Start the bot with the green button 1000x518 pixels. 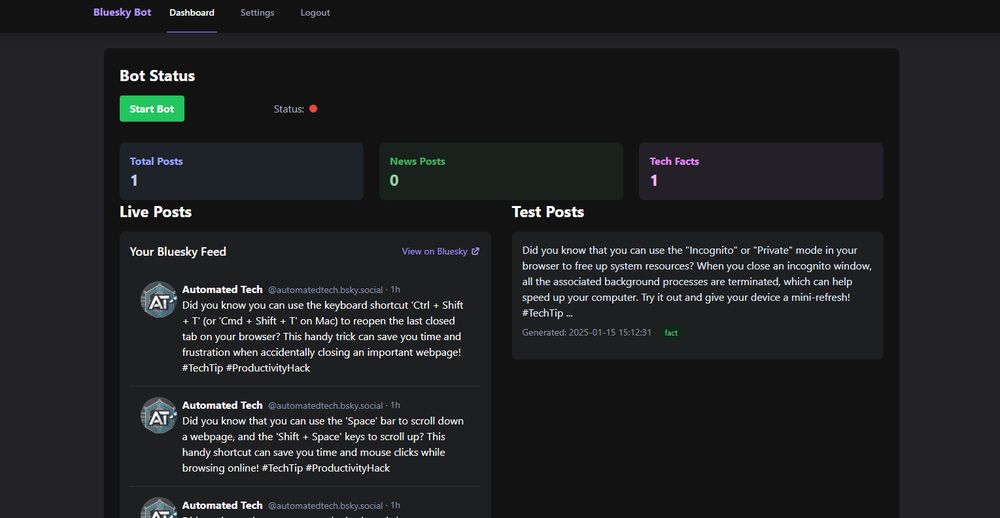pyautogui.click(x=152, y=108)
